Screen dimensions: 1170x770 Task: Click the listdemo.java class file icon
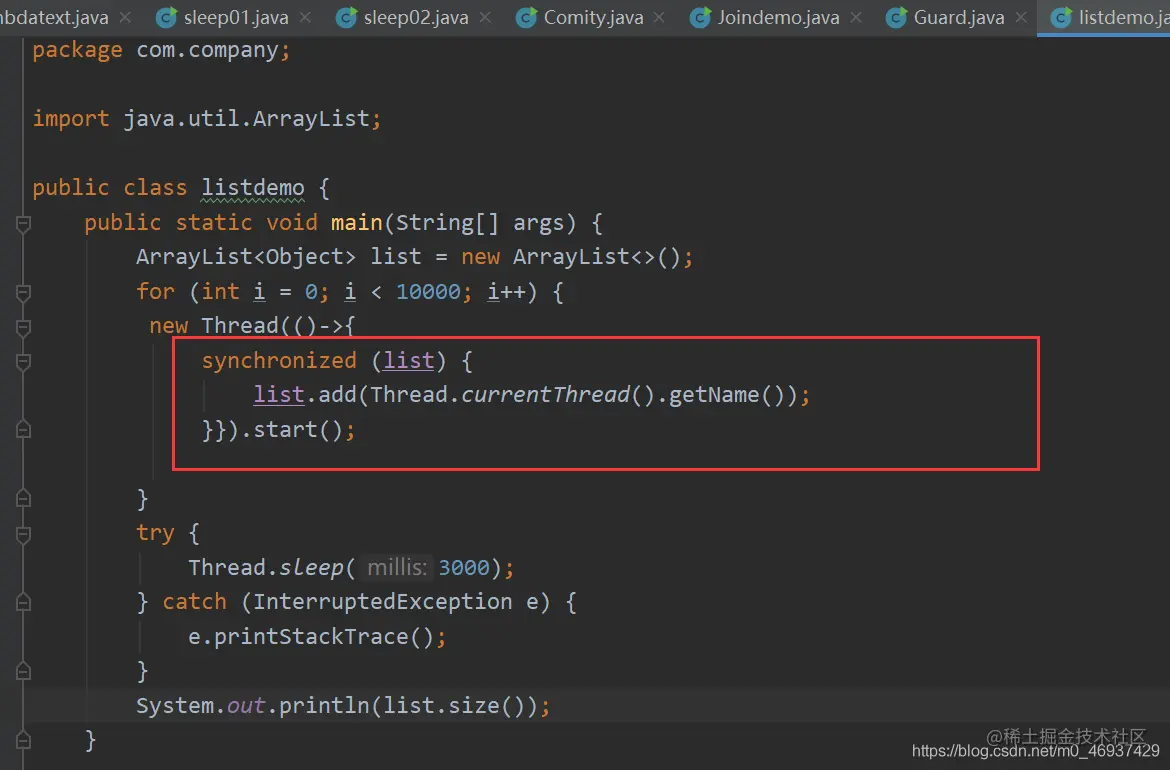1060,17
